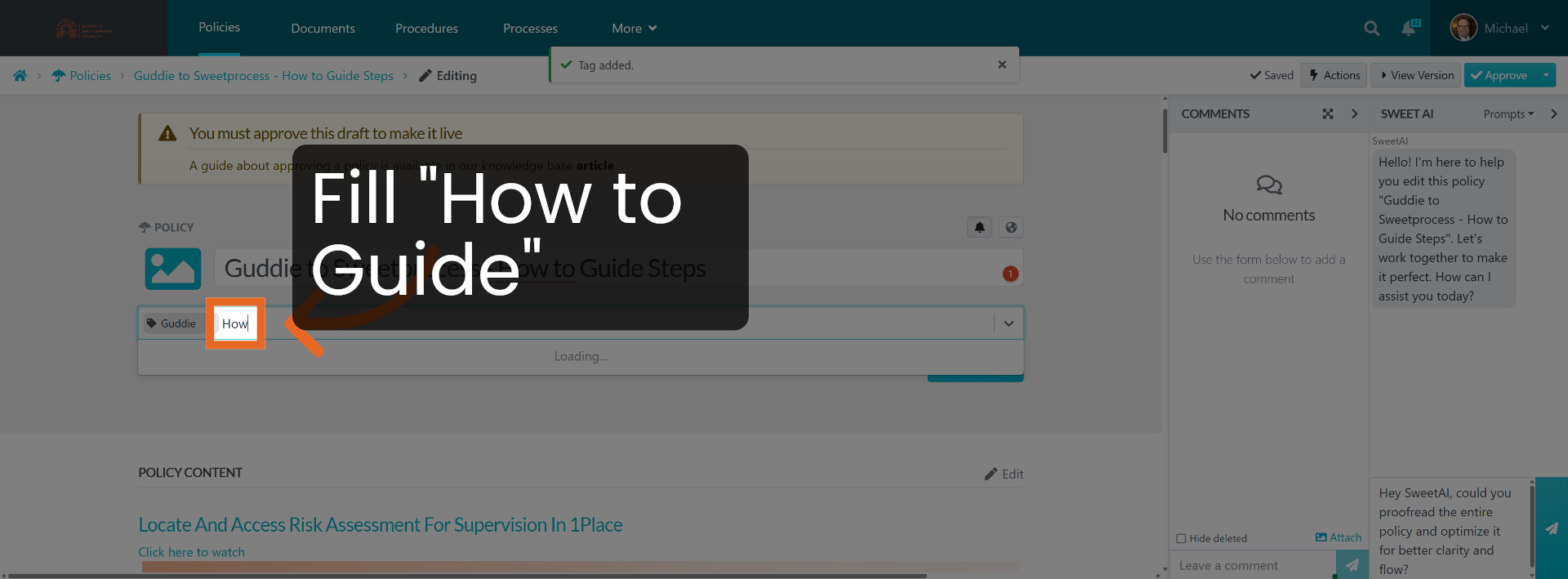Viewport: 1568px width, 579px height.
Task: Go to the Processes tab
Action: pos(530,29)
